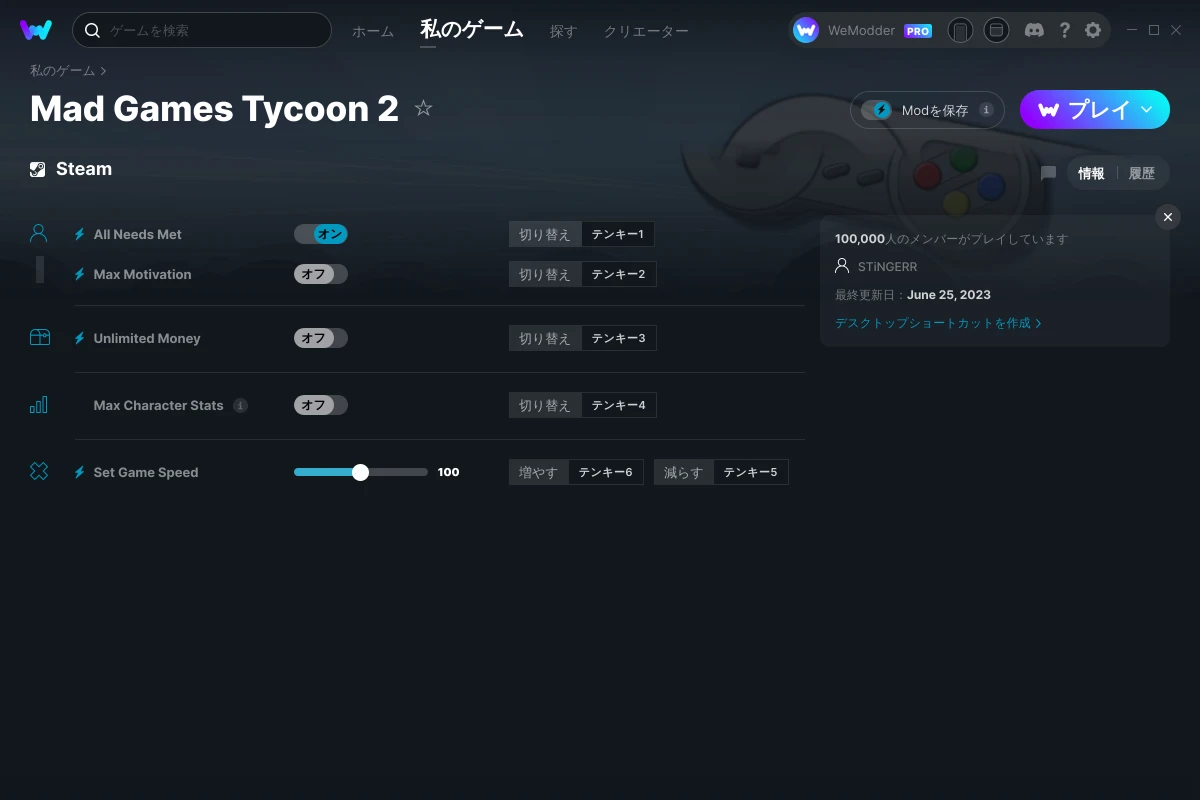Click info icon next to Max Character Stats
1200x800 pixels.
240,405
